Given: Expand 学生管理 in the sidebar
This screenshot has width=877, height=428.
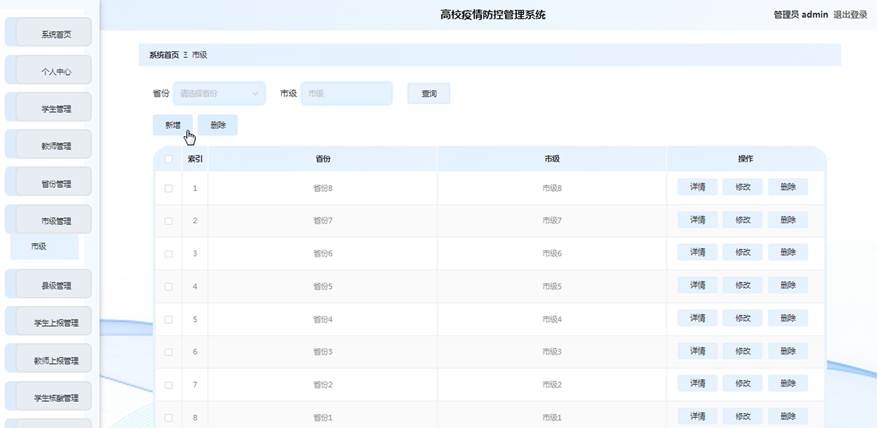Looking at the screenshot, I should [49, 107].
